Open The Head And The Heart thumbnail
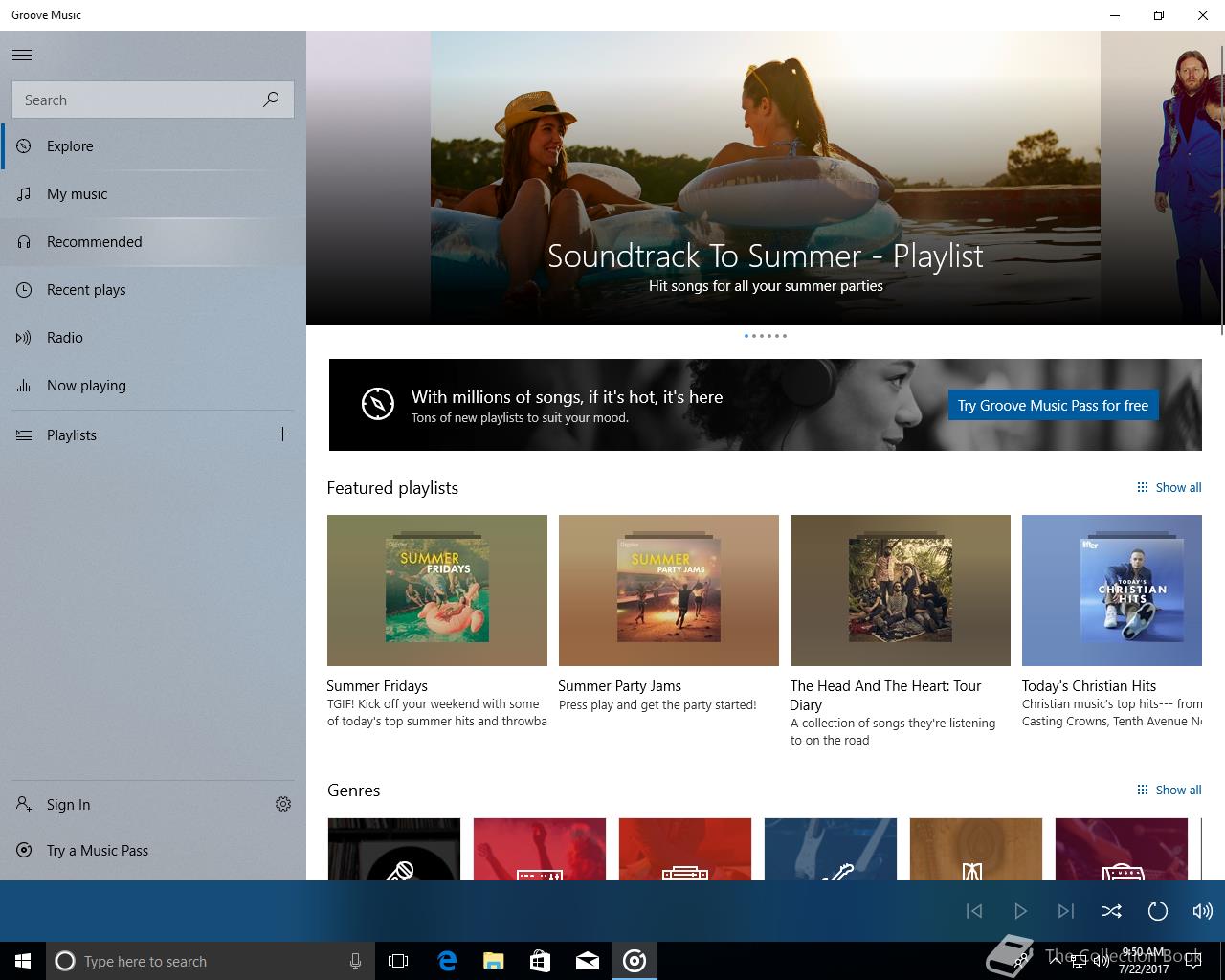Image resolution: width=1225 pixels, height=980 pixels. 901,590
